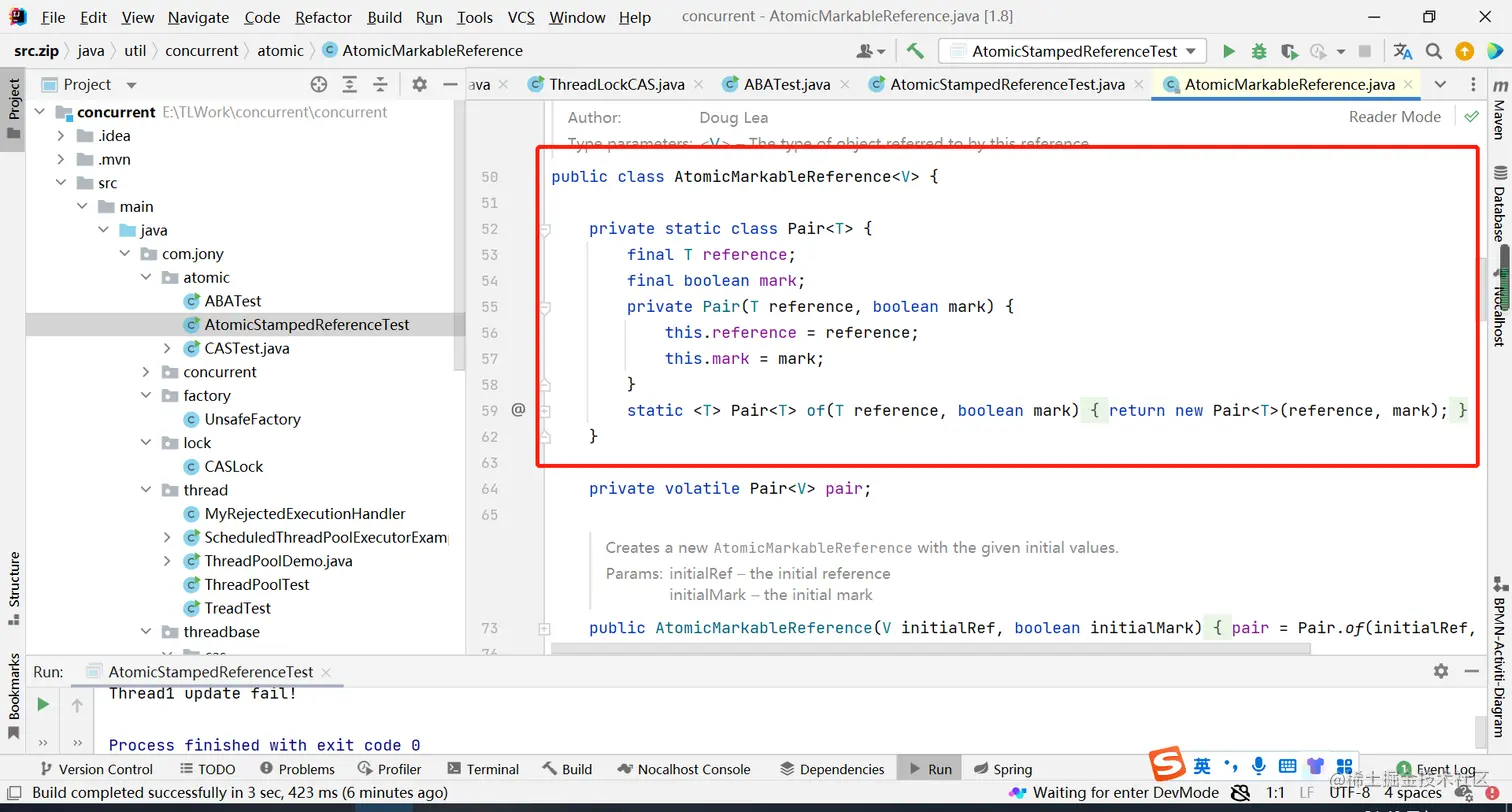1512x812 pixels.
Task: Open the Event Log
Action: 1437,769
